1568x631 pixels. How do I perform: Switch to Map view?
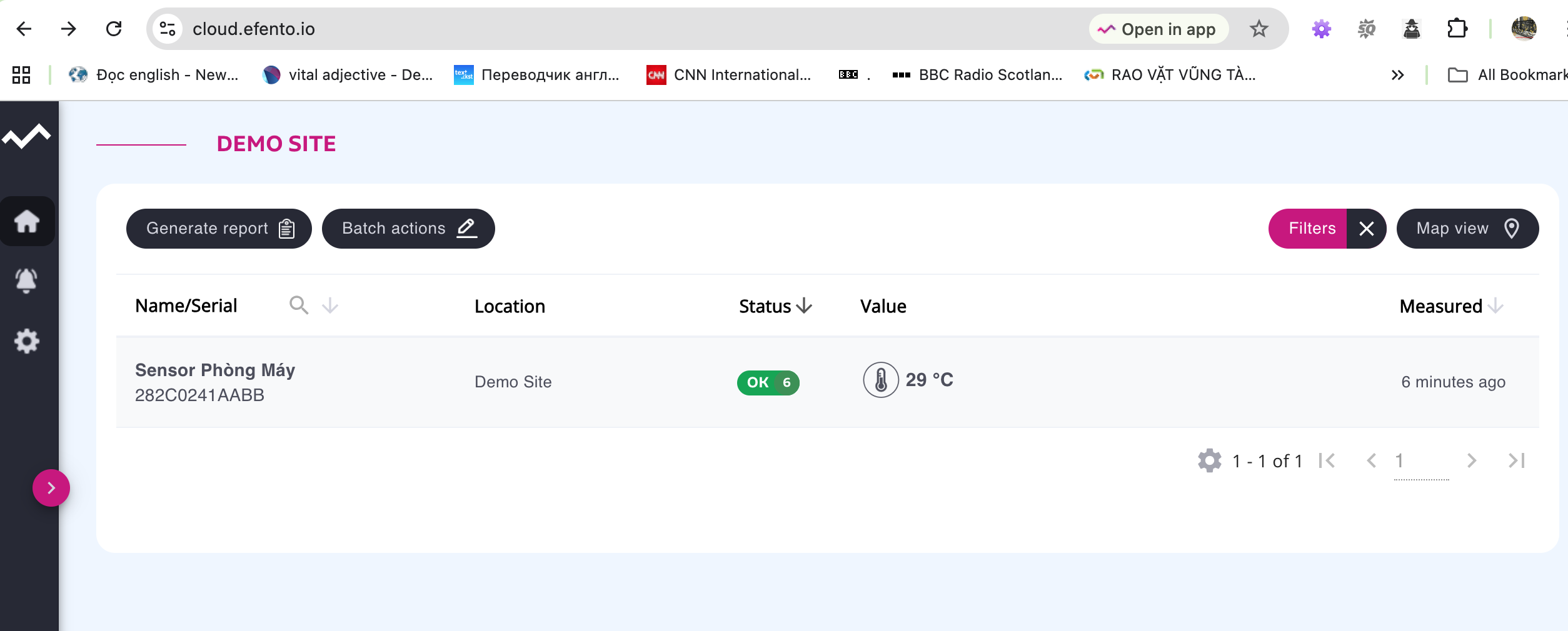click(1467, 229)
